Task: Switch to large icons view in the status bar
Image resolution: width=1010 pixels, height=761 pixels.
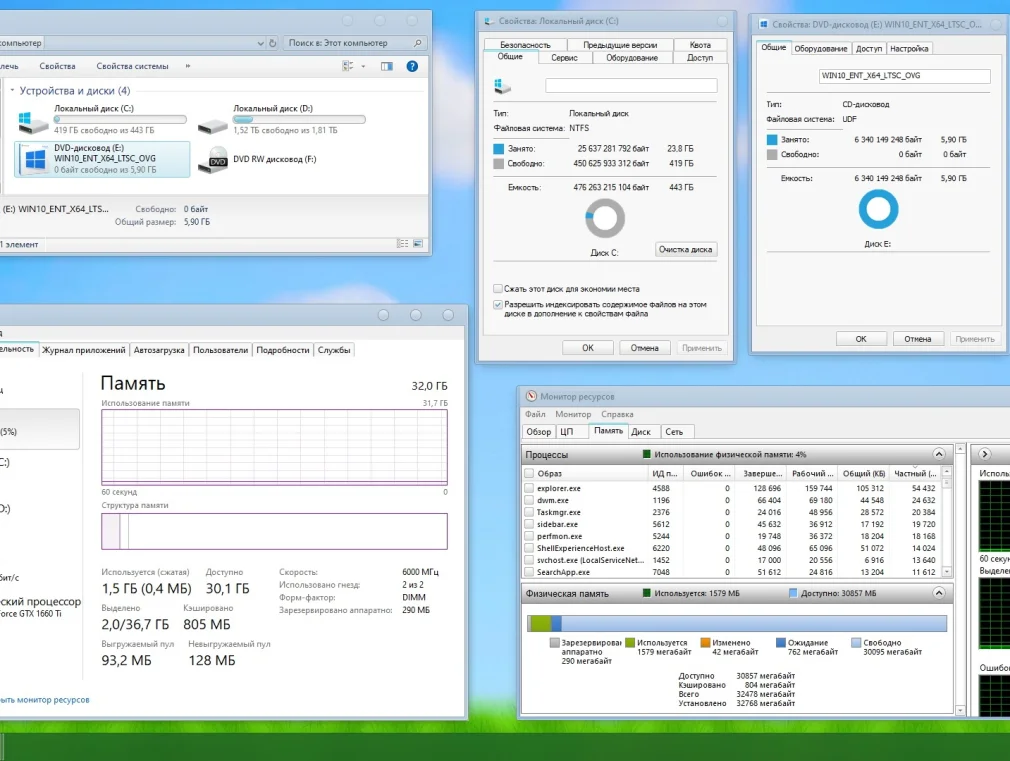Action: 418,242
